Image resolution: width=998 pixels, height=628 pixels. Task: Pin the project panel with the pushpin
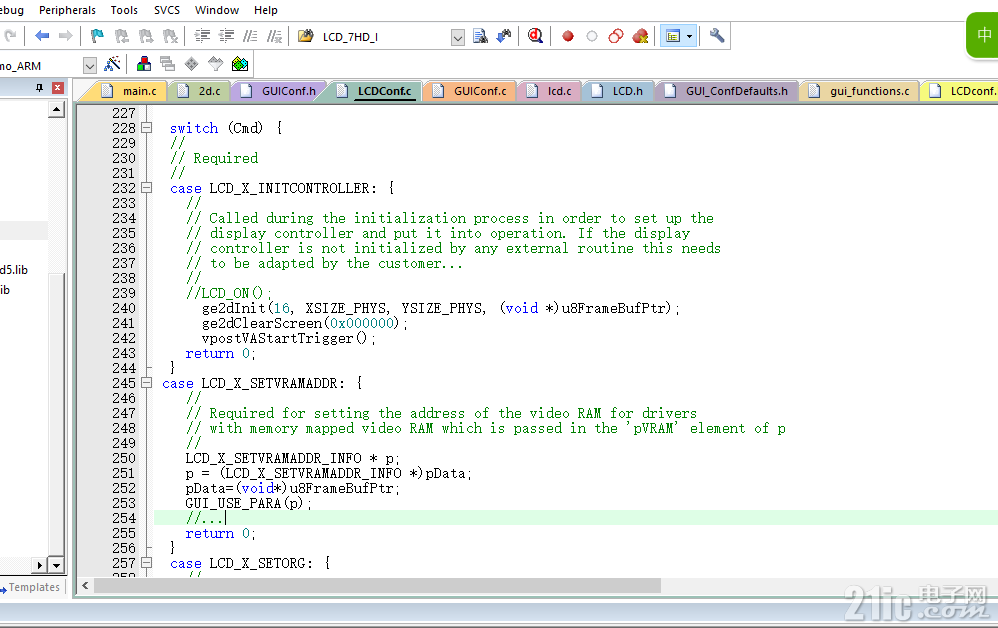(x=39, y=88)
